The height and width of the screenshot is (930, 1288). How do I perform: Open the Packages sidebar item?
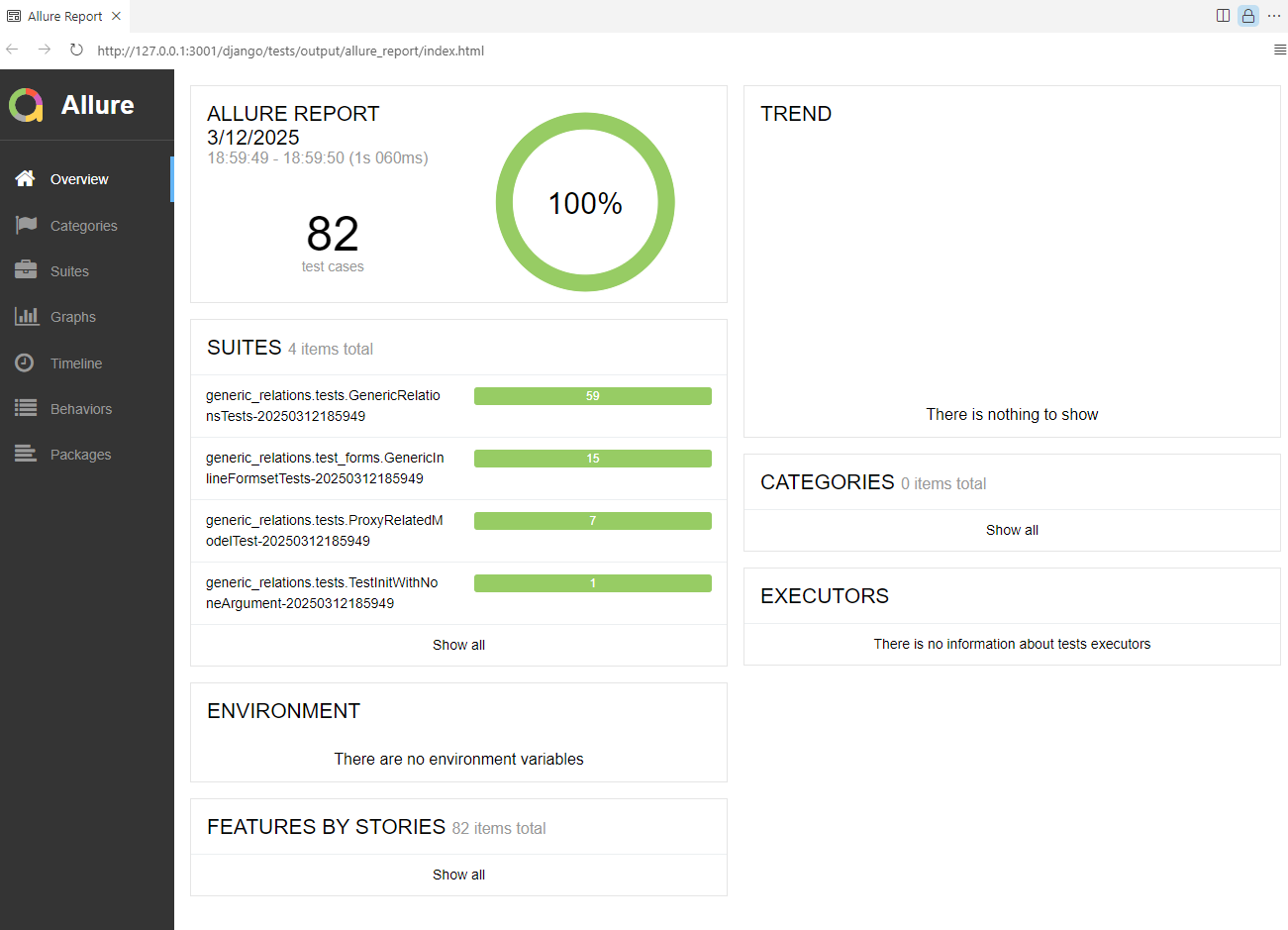87,454
